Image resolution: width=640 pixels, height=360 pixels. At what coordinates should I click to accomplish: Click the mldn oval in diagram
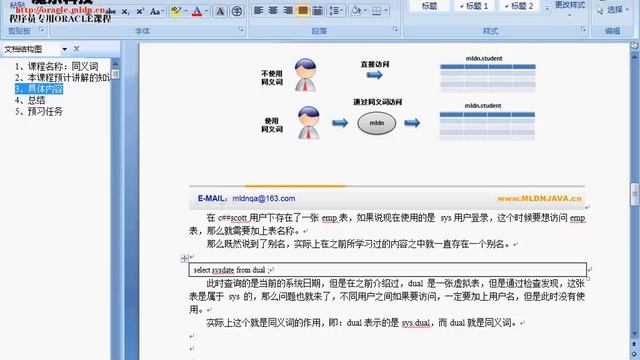click(x=376, y=123)
